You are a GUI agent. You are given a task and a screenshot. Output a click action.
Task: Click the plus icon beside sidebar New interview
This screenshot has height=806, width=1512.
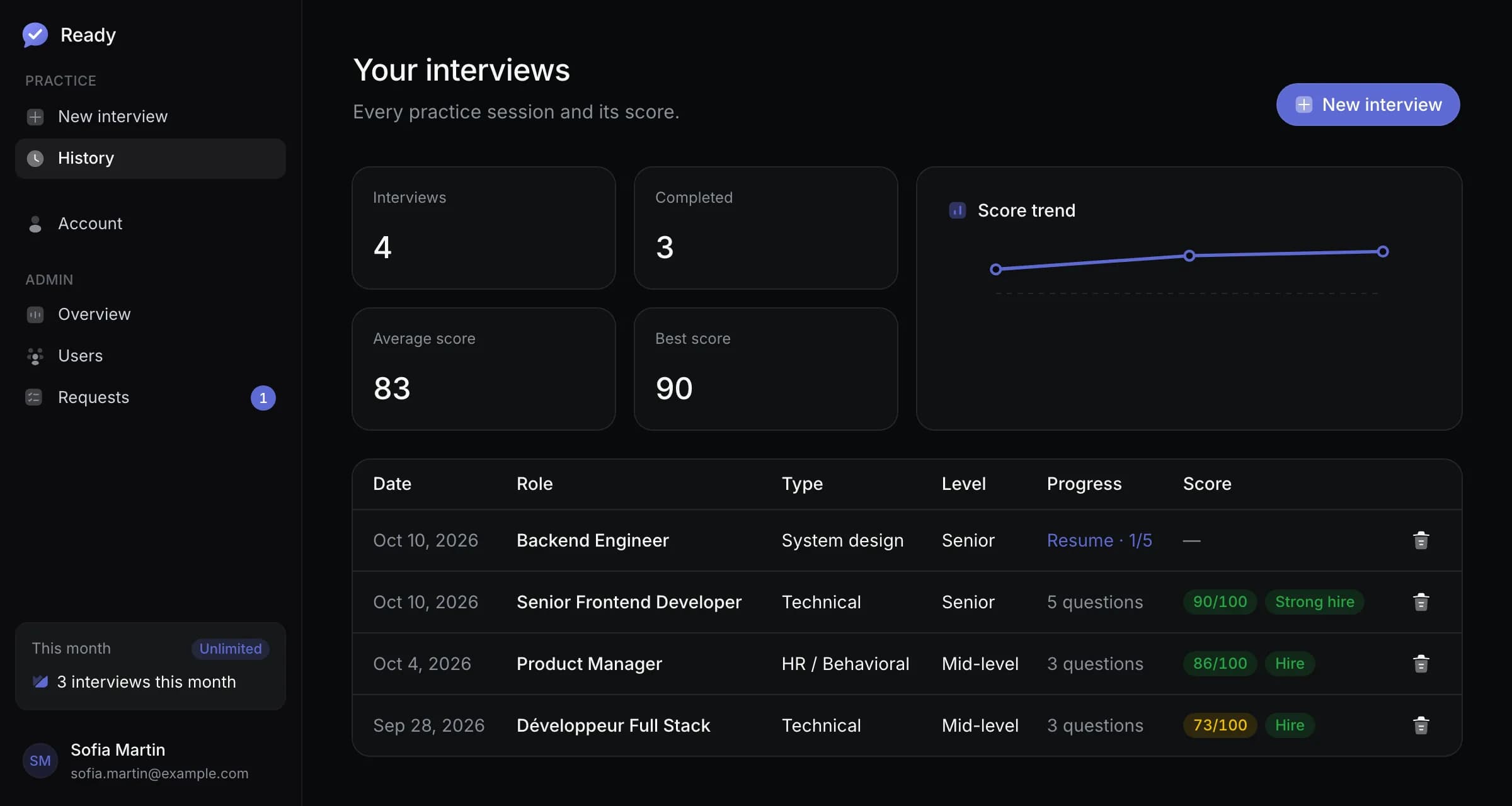[x=35, y=116]
